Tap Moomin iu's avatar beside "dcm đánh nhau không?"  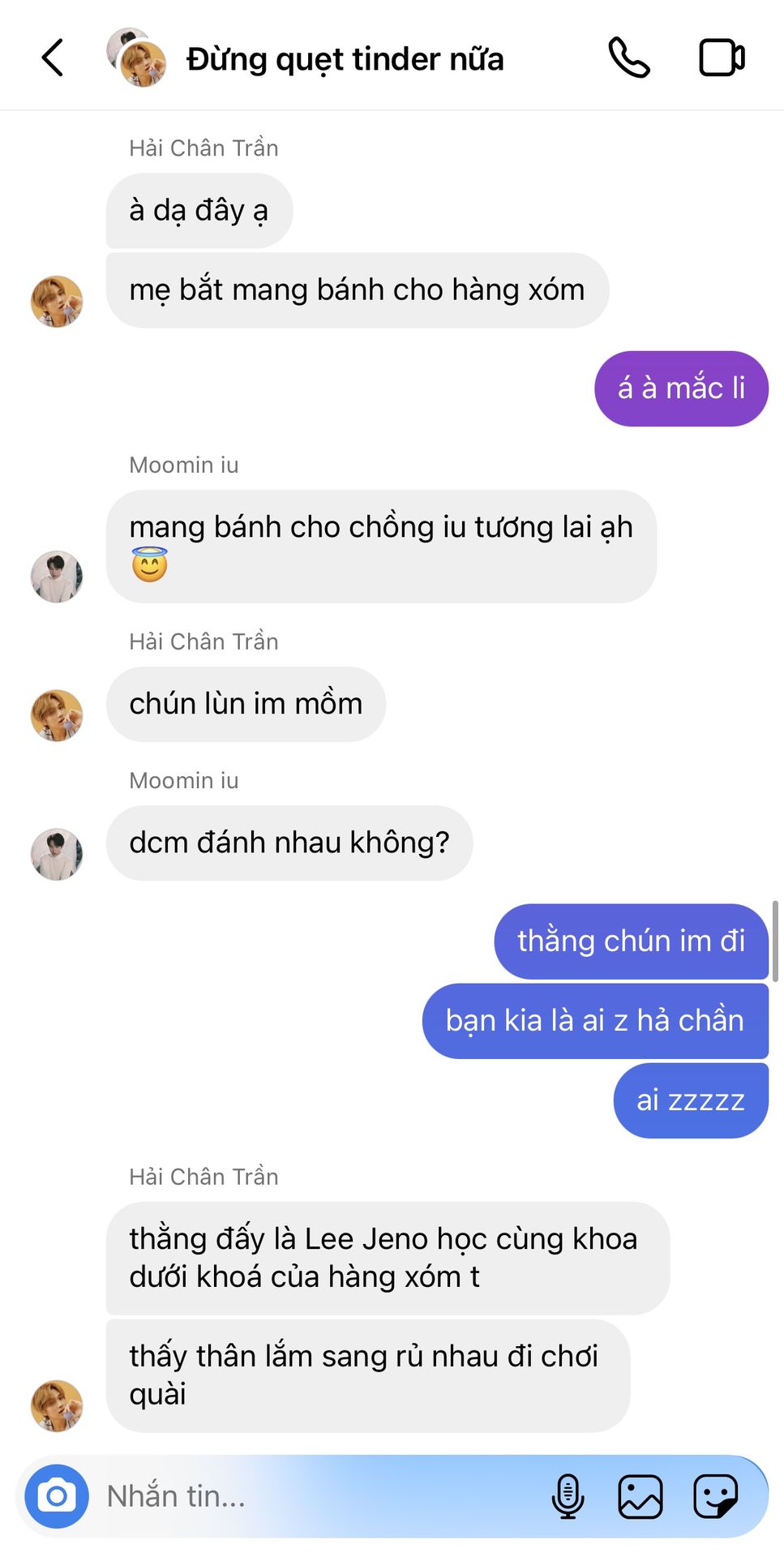click(x=57, y=854)
